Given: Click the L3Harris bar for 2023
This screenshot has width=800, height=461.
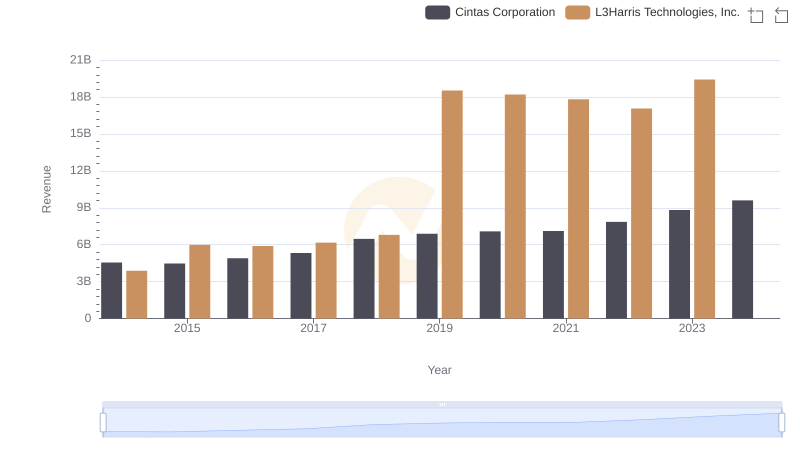Looking at the screenshot, I should pyautogui.click(x=705, y=199).
